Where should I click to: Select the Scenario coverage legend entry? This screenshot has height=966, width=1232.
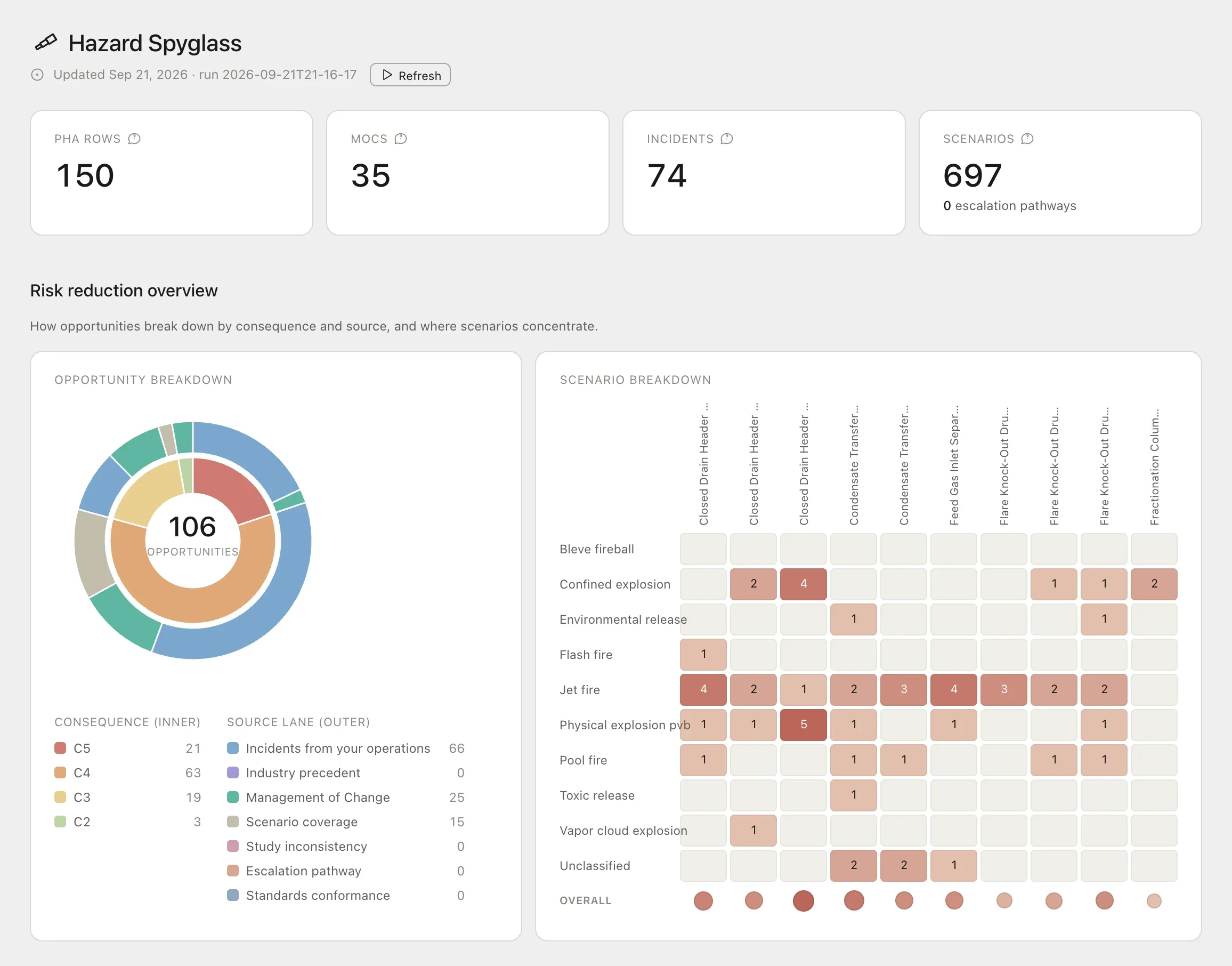click(x=345, y=822)
